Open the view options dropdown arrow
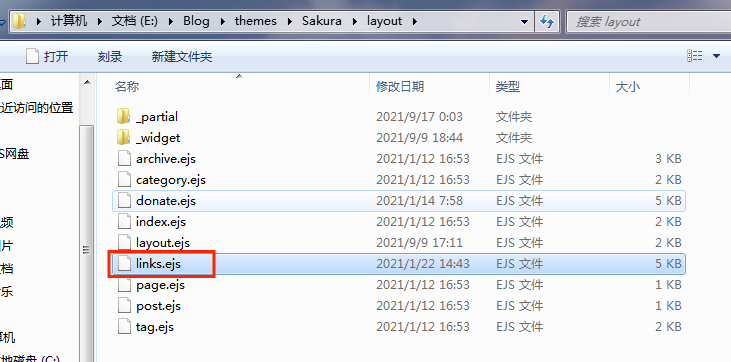This screenshot has width=731, height=362. tap(717, 56)
